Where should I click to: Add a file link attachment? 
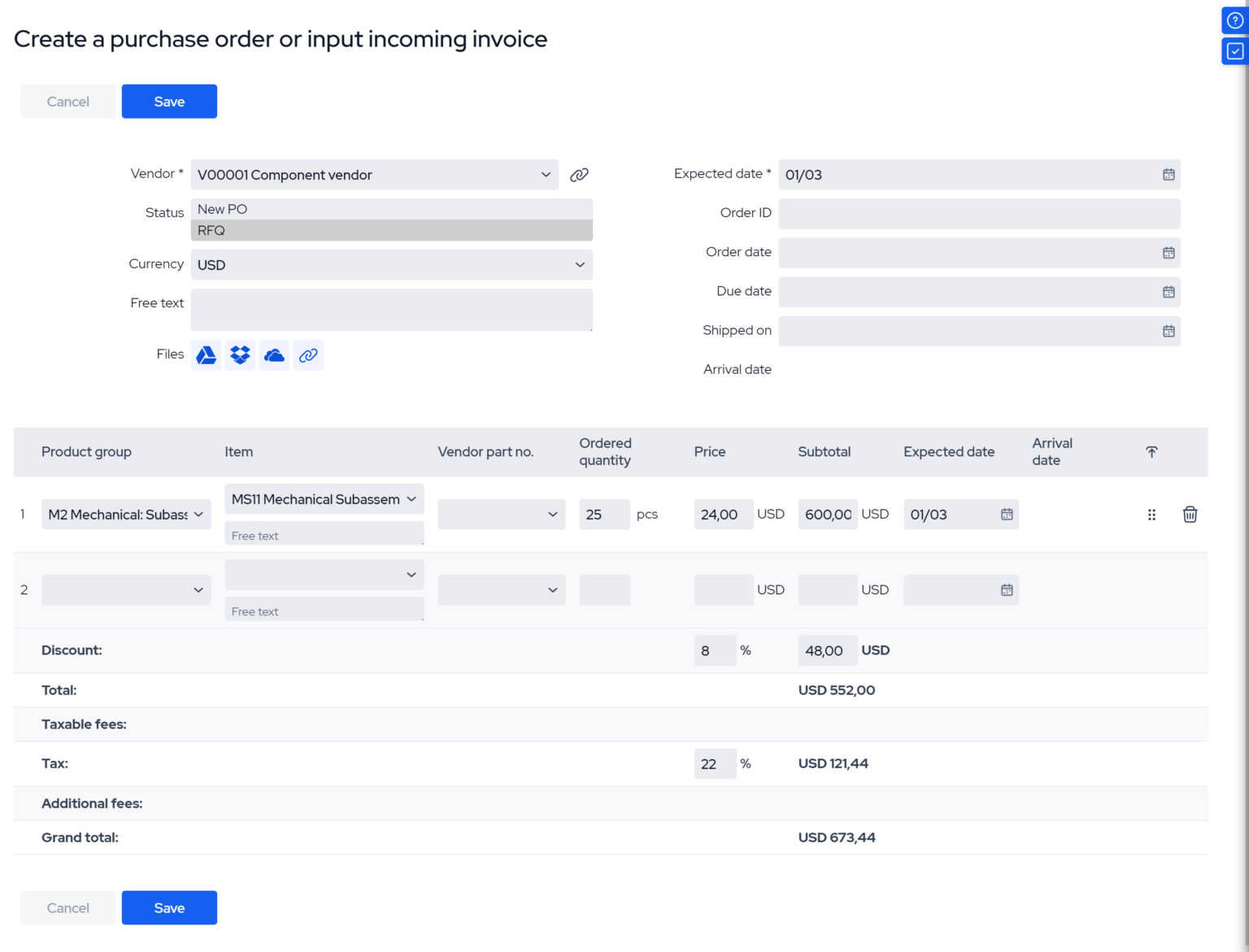point(308,354)
